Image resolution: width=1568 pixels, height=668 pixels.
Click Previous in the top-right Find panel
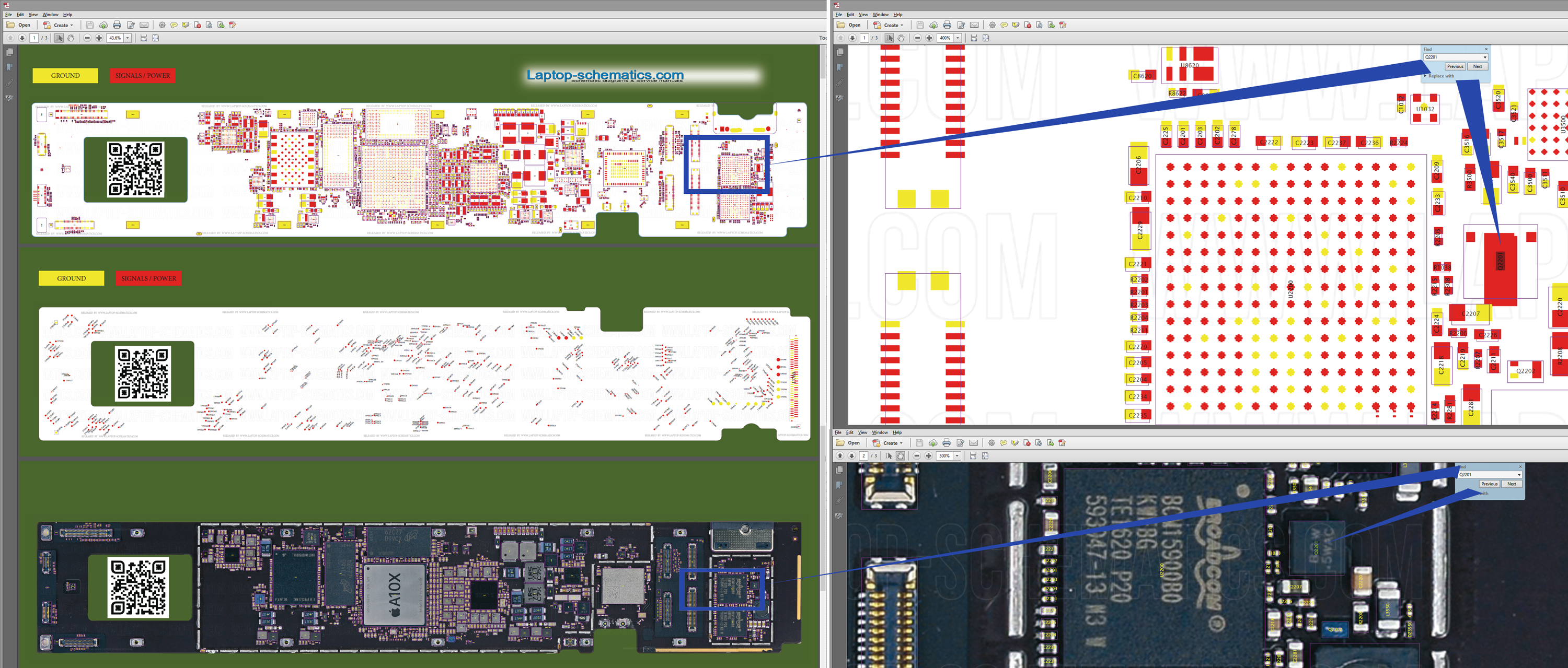[1456, 66]
